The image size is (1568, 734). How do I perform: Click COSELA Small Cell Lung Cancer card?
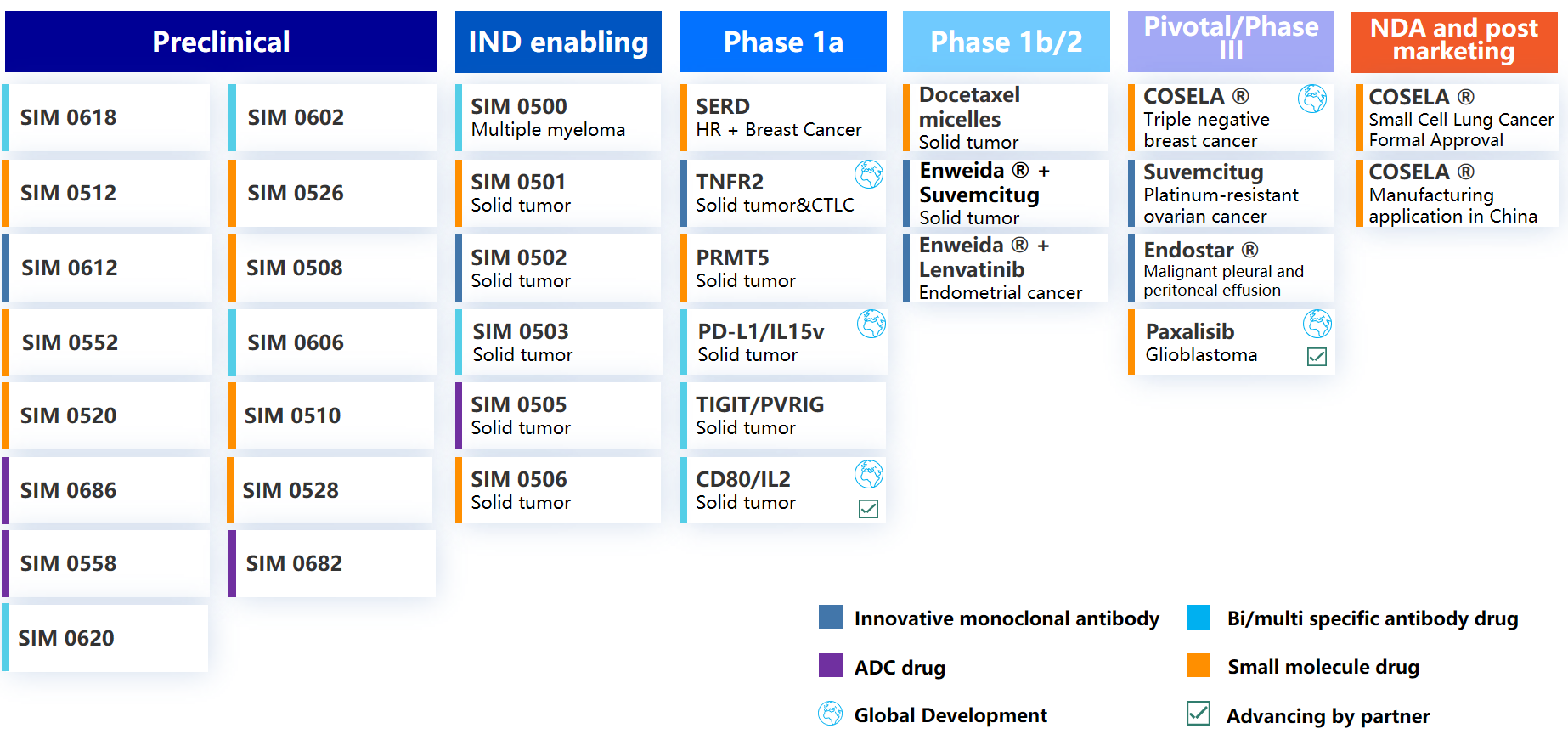[1458, 117]
